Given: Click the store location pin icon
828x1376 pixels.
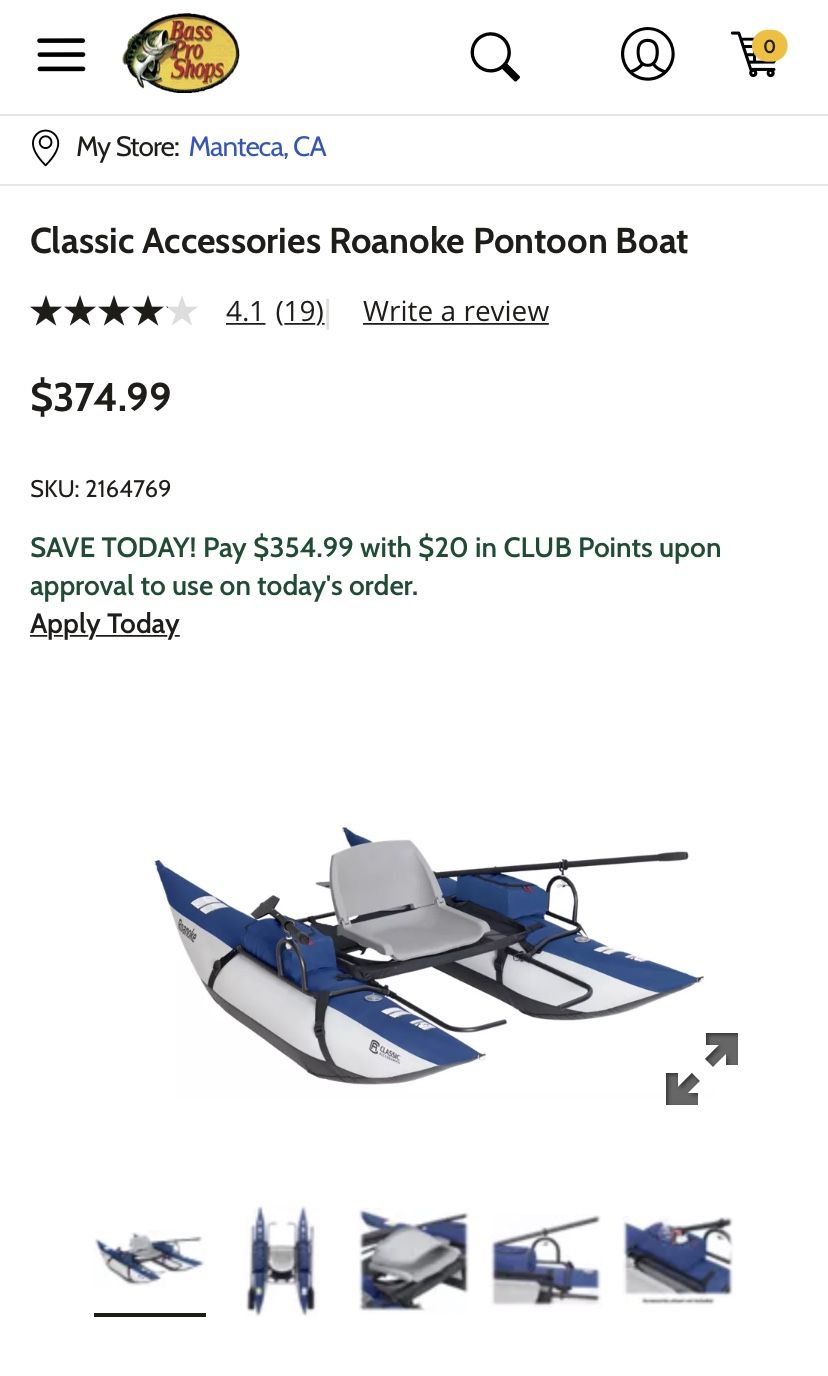Looking at the screenshot, I should tap(45, 147).
